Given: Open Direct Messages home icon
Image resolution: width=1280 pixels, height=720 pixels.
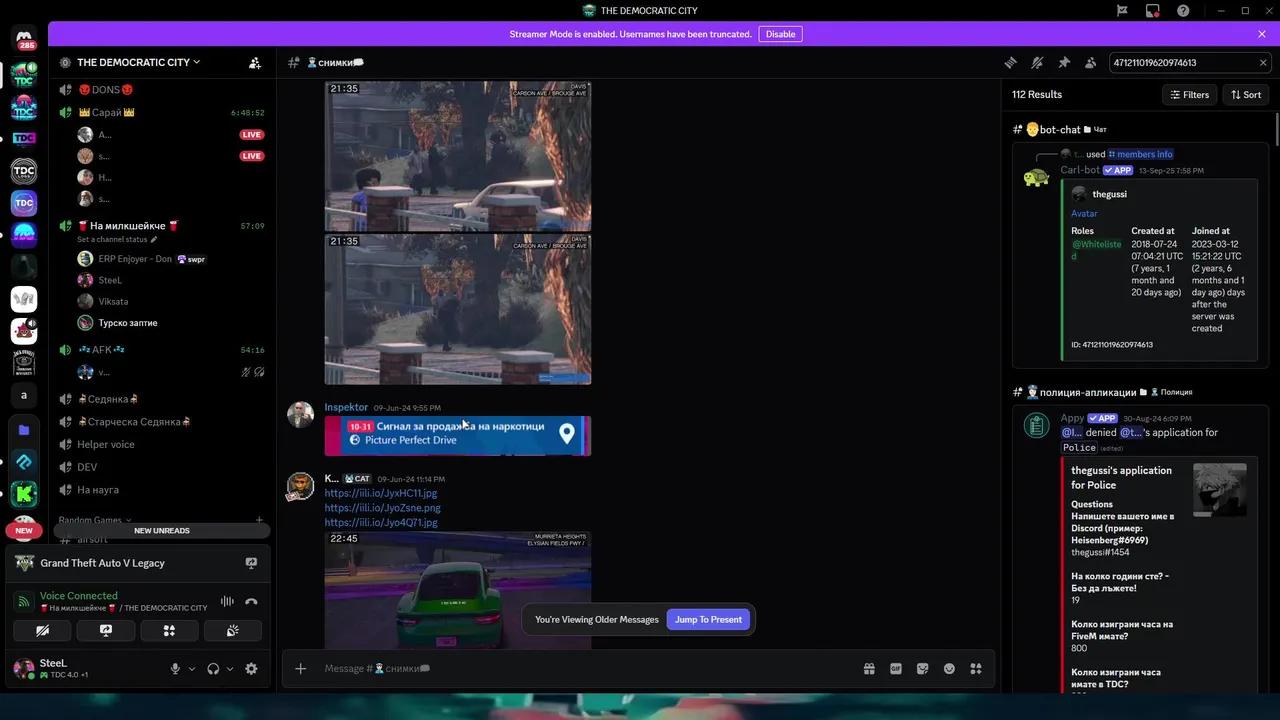Looking at the screenshot, I should point(24,37).
